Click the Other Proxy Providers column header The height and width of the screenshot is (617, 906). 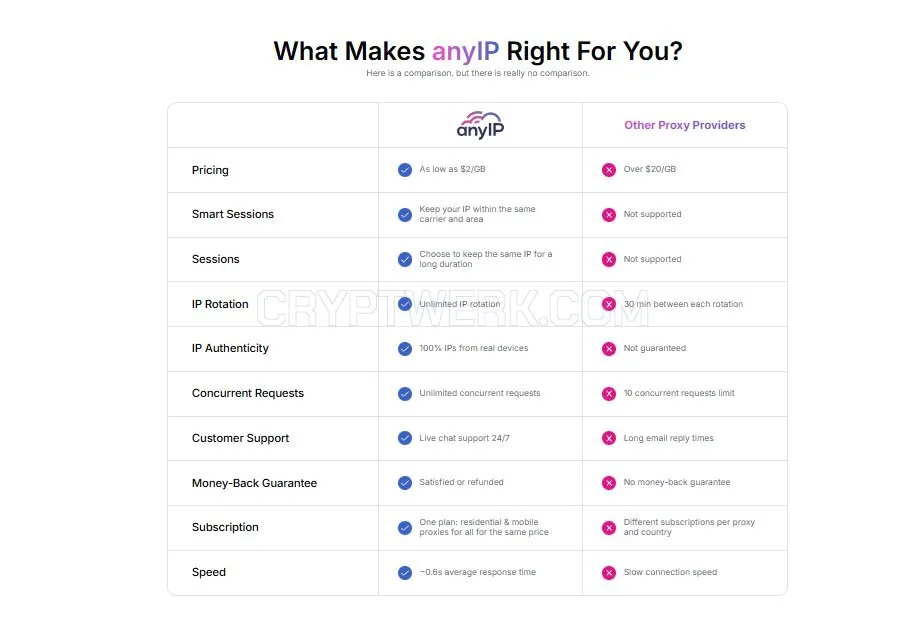click(x=685, y=125)
